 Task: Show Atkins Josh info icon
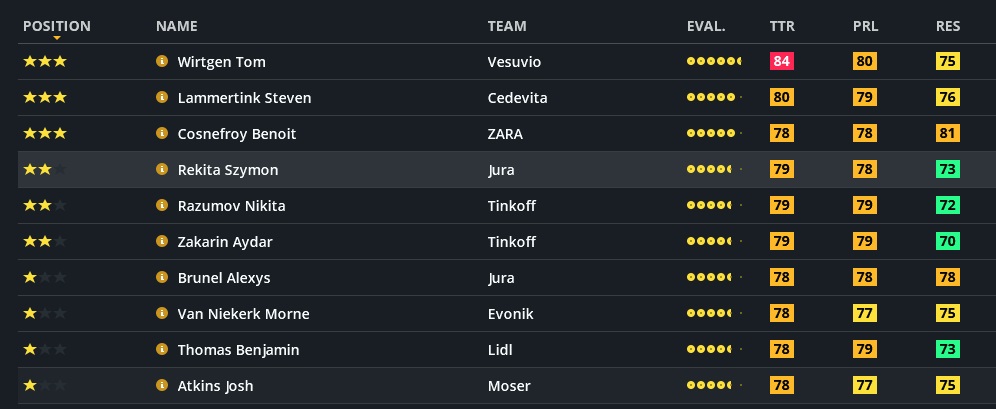(x=161, y=386)
